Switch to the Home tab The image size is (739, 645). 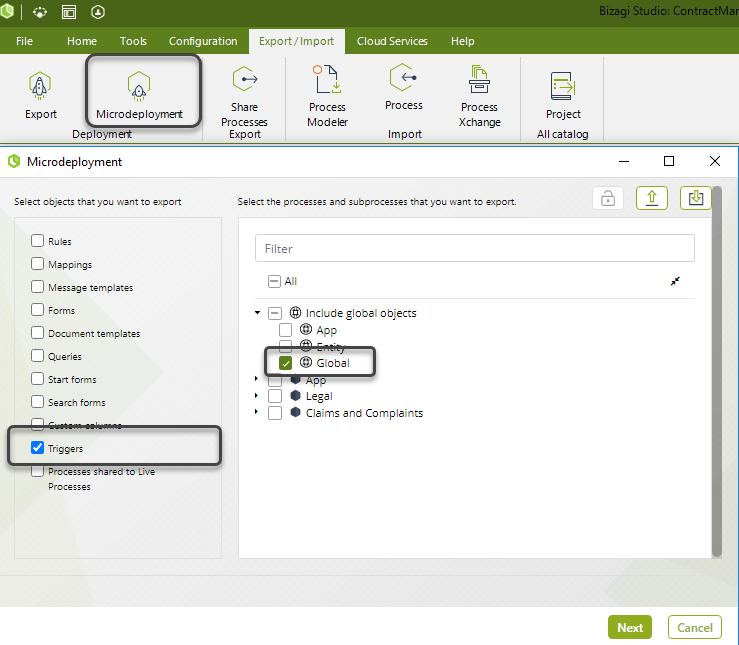pos(82,41)
